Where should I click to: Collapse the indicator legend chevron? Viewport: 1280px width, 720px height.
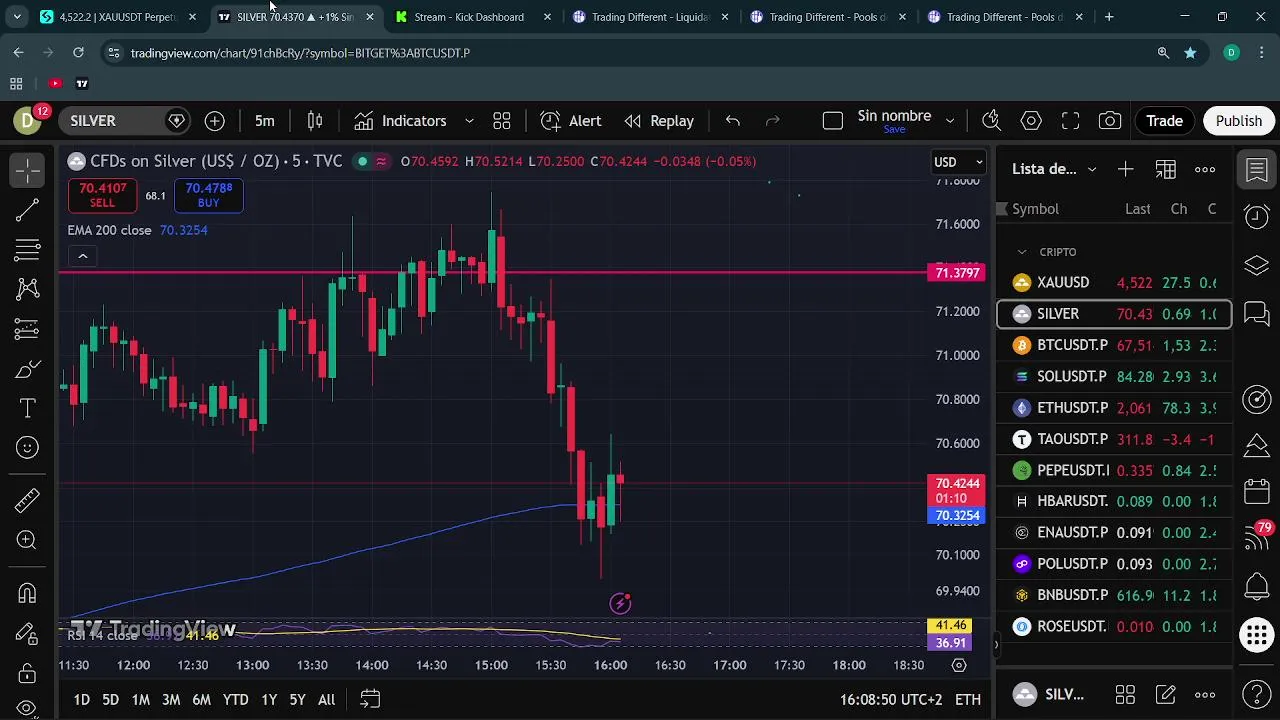pyautogui.click(x=83, y=257)
